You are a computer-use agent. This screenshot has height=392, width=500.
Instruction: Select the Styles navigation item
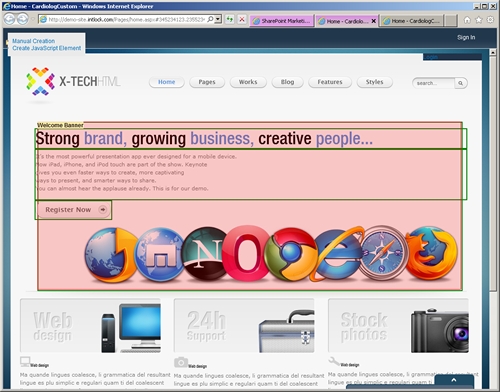(x=375, y=82)
